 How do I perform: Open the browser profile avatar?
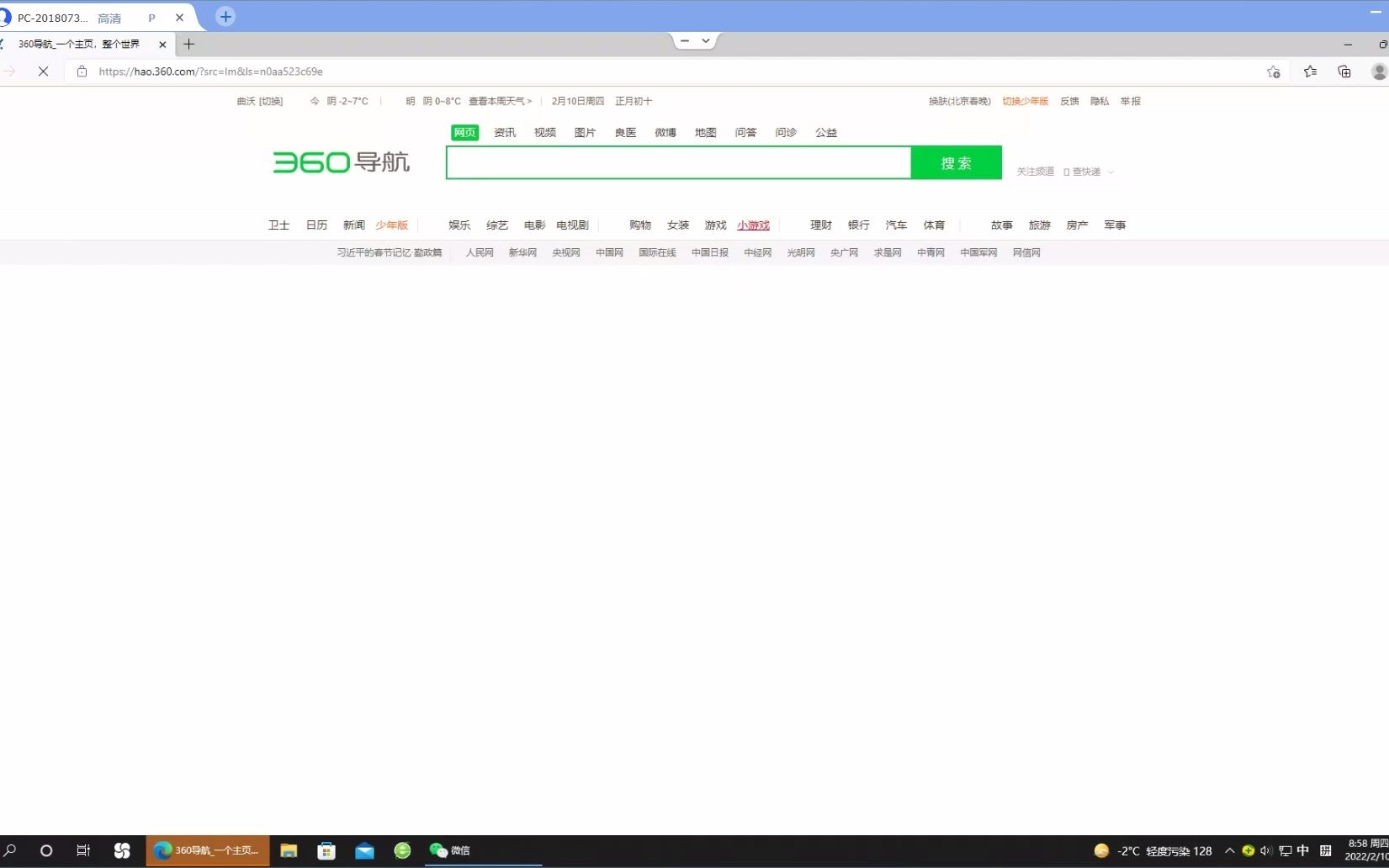pyautogui.click(x=1379, y=71)
